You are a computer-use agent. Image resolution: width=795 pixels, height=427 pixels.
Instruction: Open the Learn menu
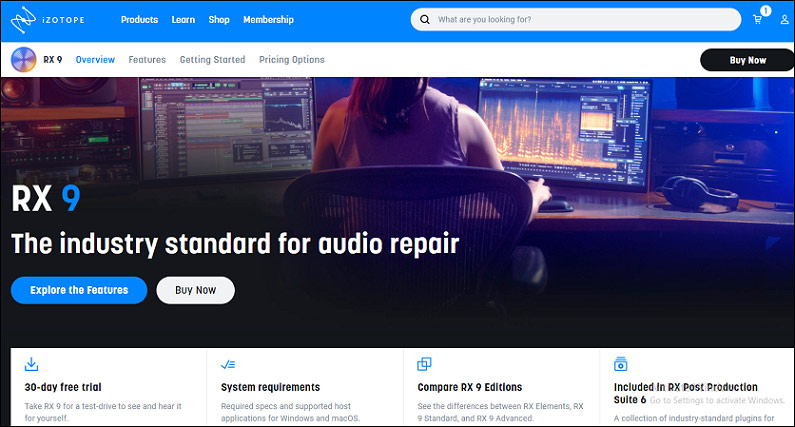pyautogui.click(x=183, y=20)
